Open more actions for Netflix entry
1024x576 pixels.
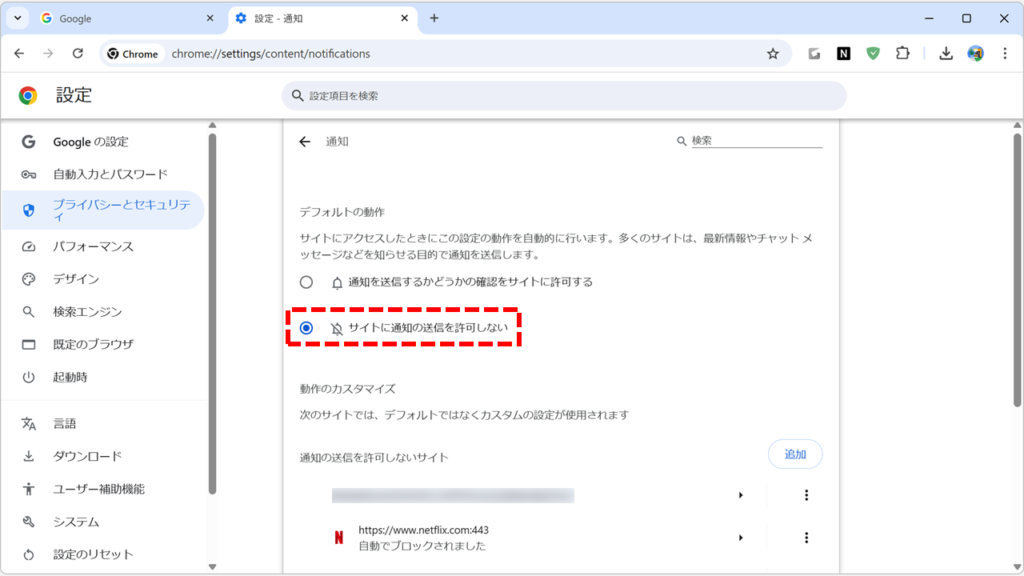806,537
